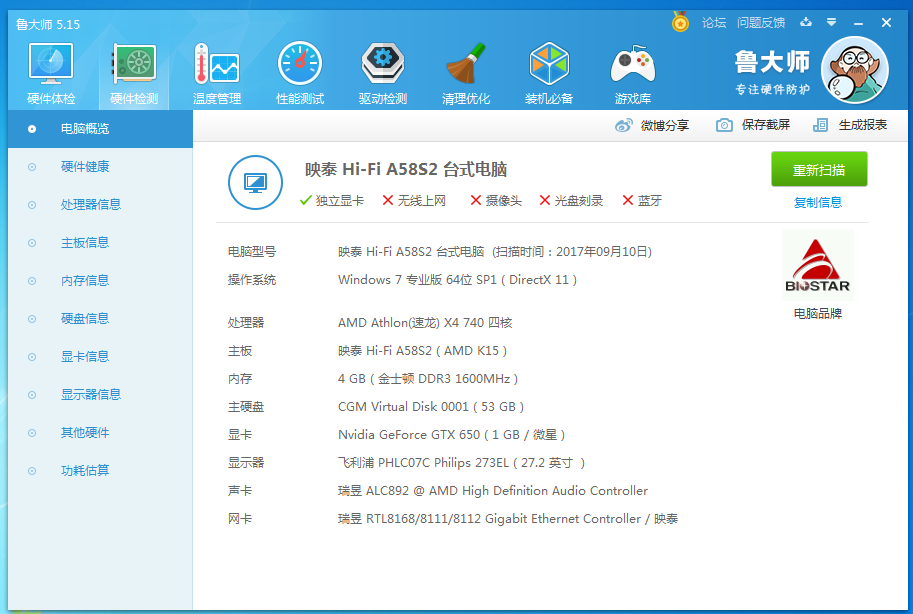Click 生成报表 generate report
The width and height of the screenshot is (913, 614).
click(862, 125)
